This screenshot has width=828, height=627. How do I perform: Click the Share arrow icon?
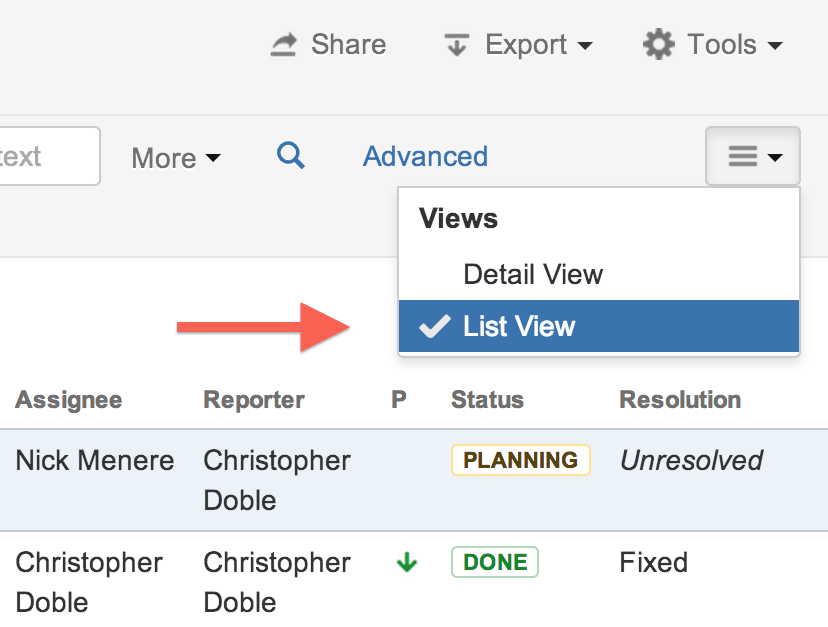(x=284, y=45)
